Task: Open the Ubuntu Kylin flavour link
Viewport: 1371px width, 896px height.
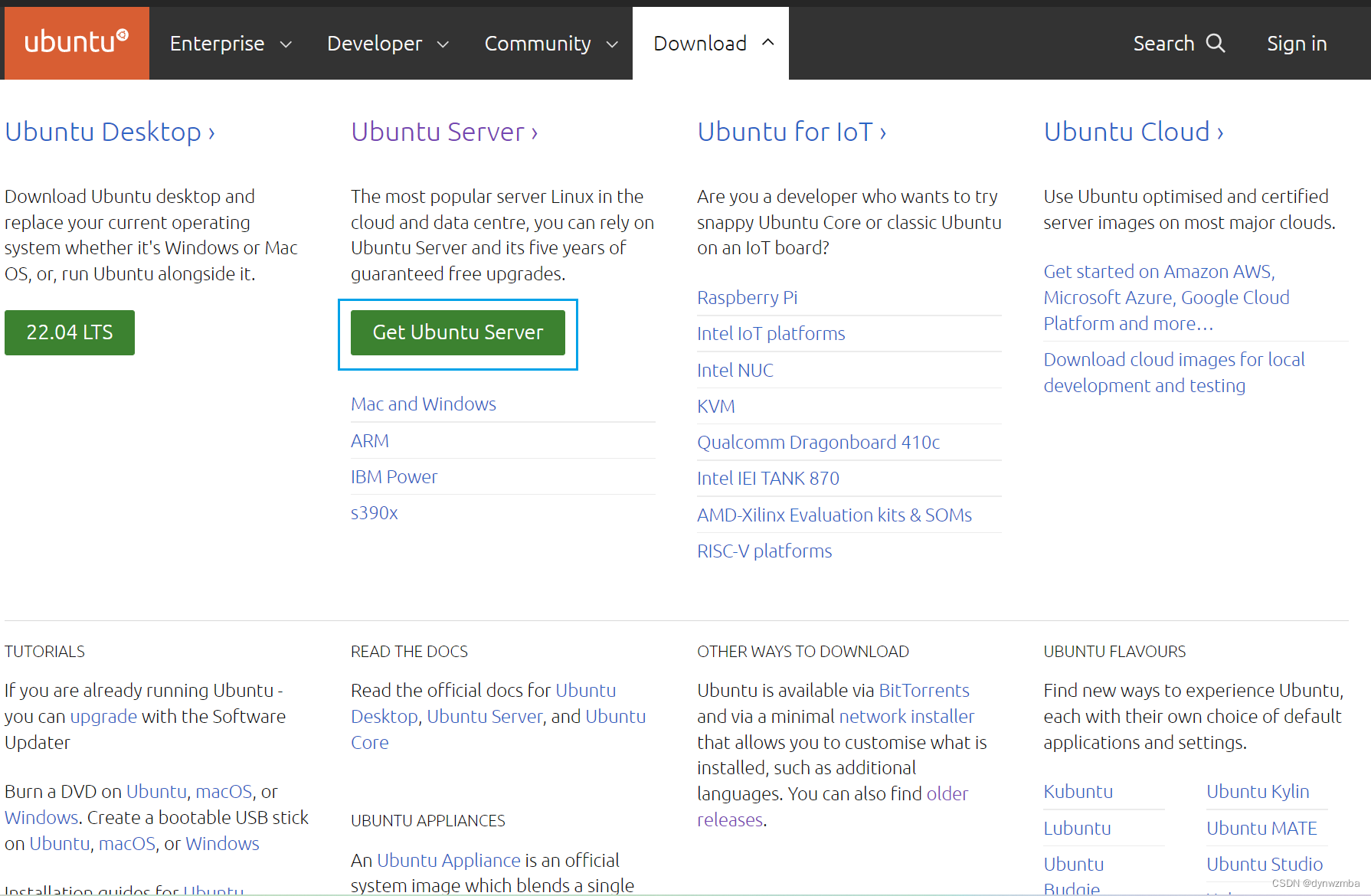Action: (x=1258, y=792)
